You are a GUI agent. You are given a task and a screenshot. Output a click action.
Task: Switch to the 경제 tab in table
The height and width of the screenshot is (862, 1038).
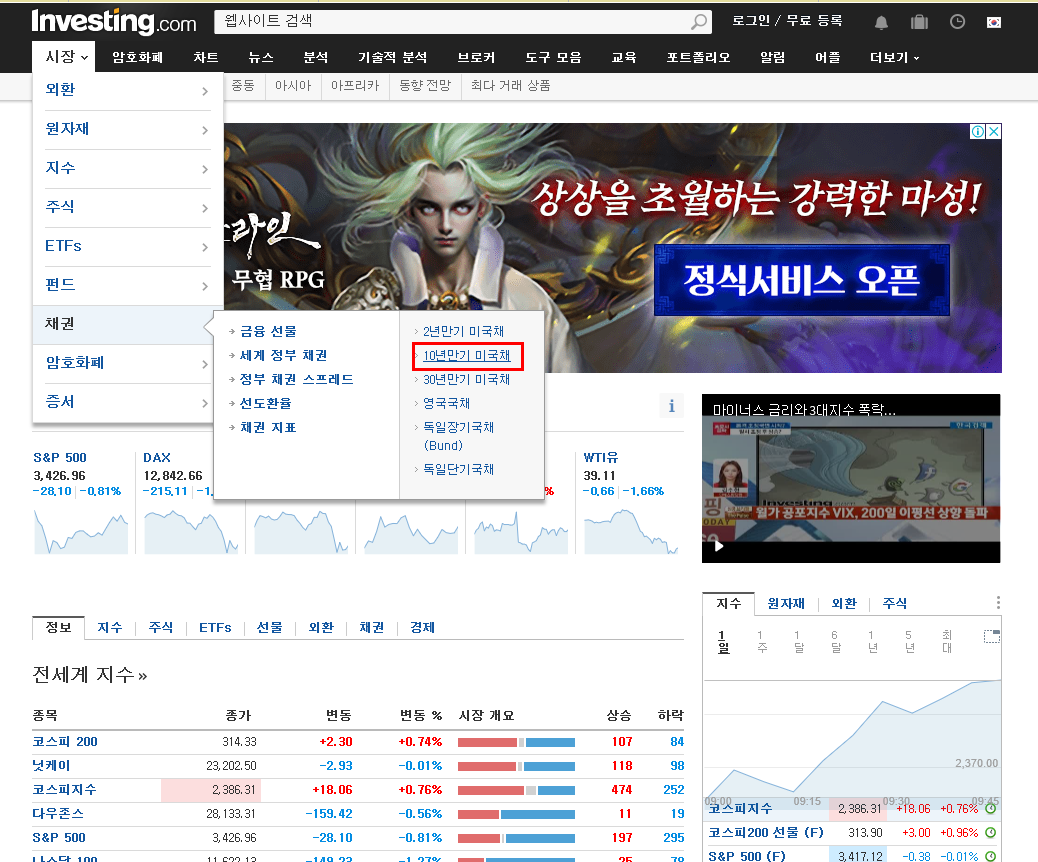[x=422, y=628]
